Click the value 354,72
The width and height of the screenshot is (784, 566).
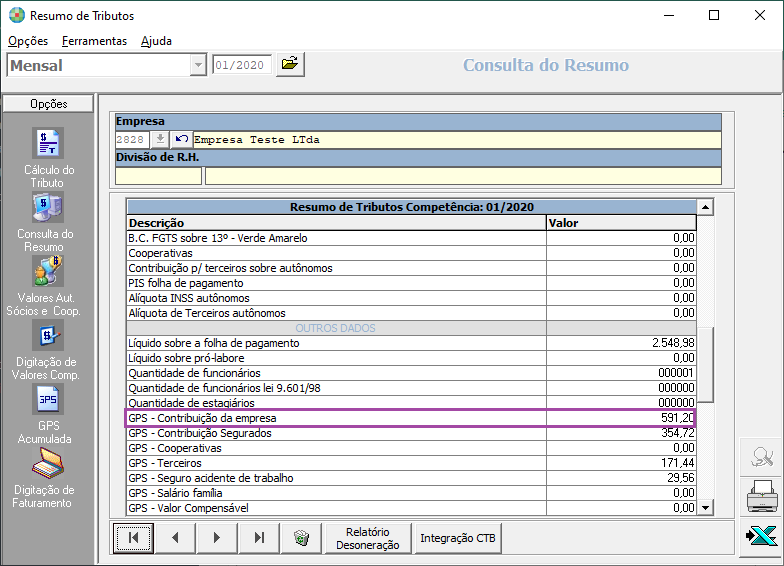pyautogui.click(x=678, y=433)
